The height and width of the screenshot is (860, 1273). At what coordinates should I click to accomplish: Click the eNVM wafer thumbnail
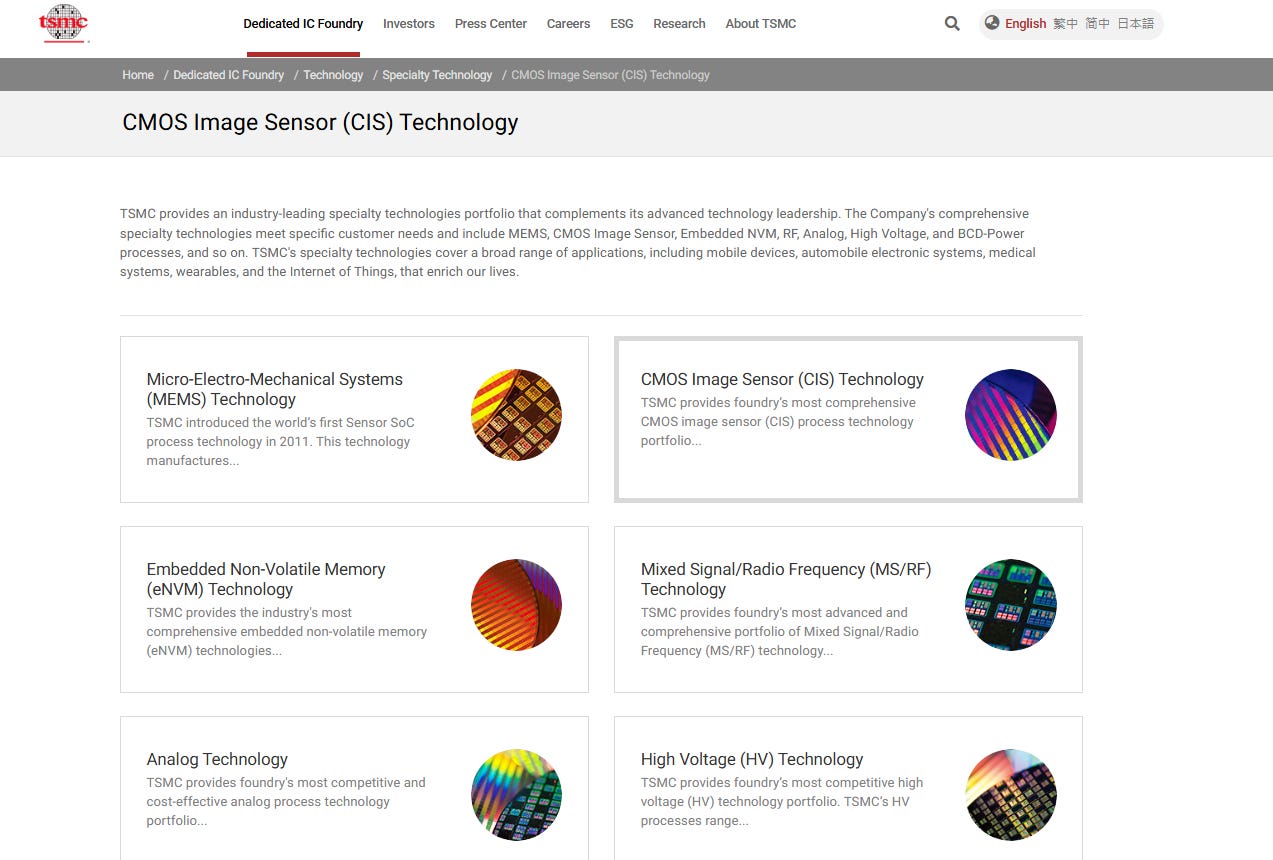tap(516, 605)
